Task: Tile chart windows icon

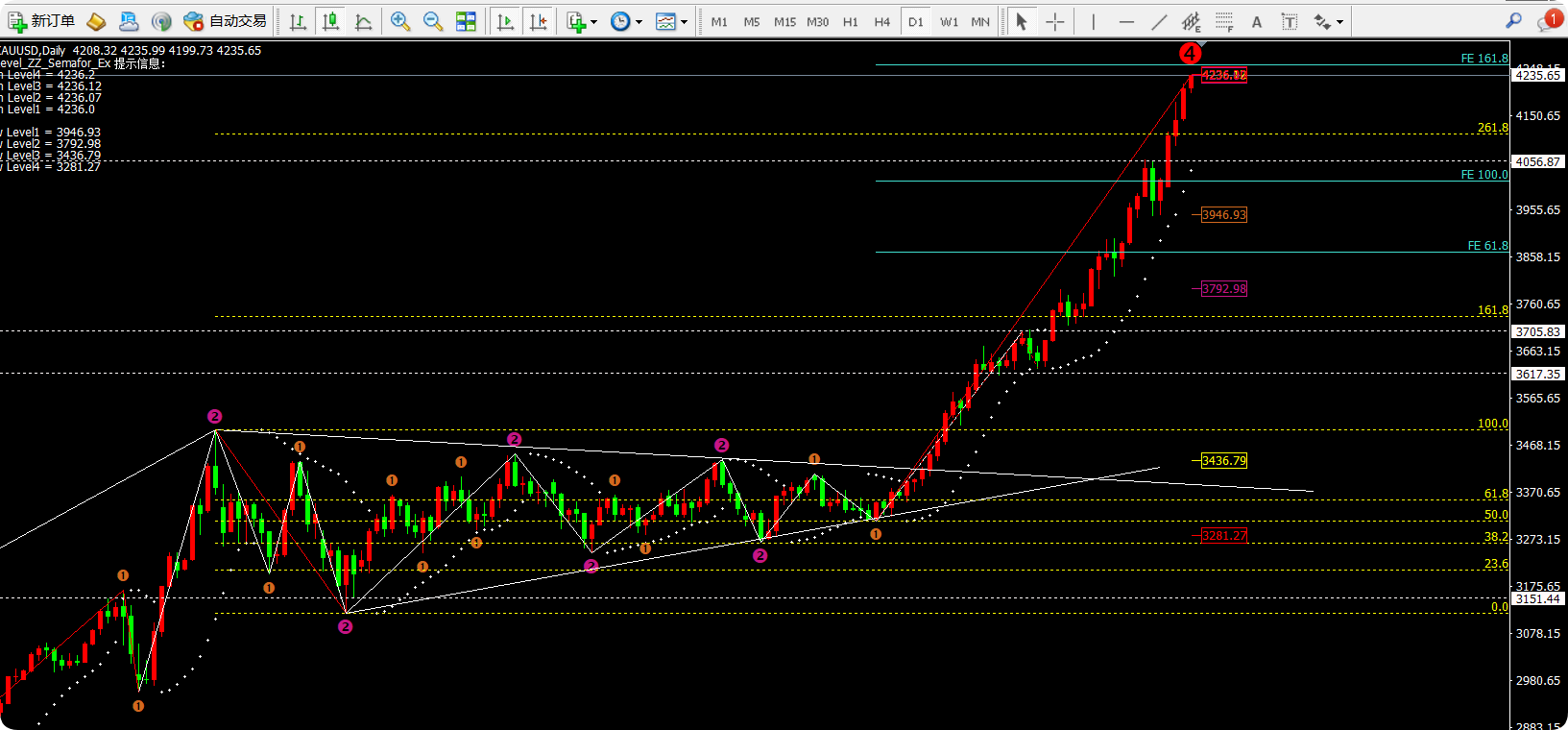Action: [x=466, y=21]
